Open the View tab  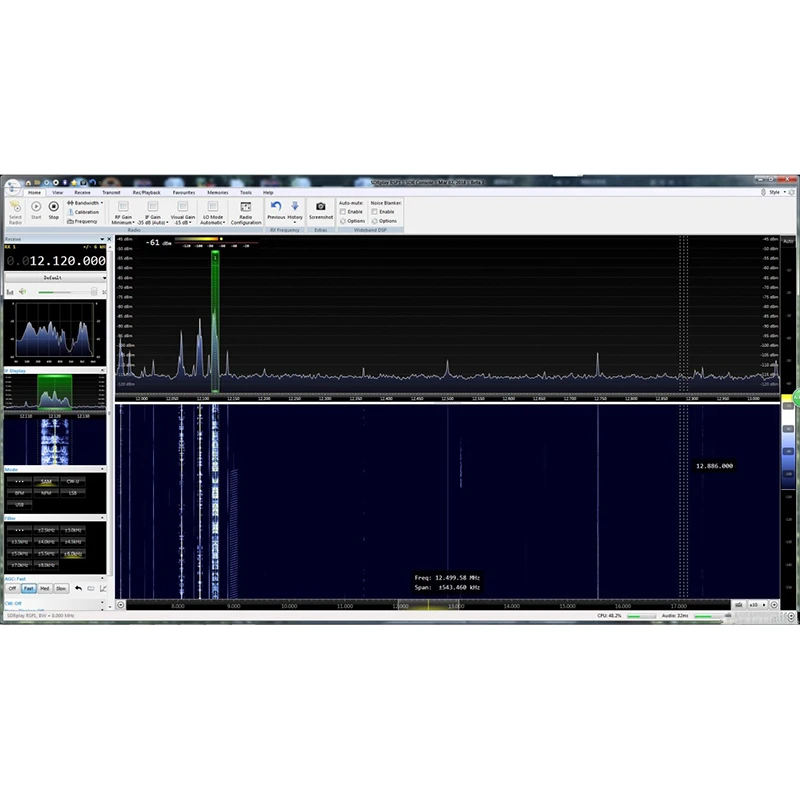(x=58, y=192)
